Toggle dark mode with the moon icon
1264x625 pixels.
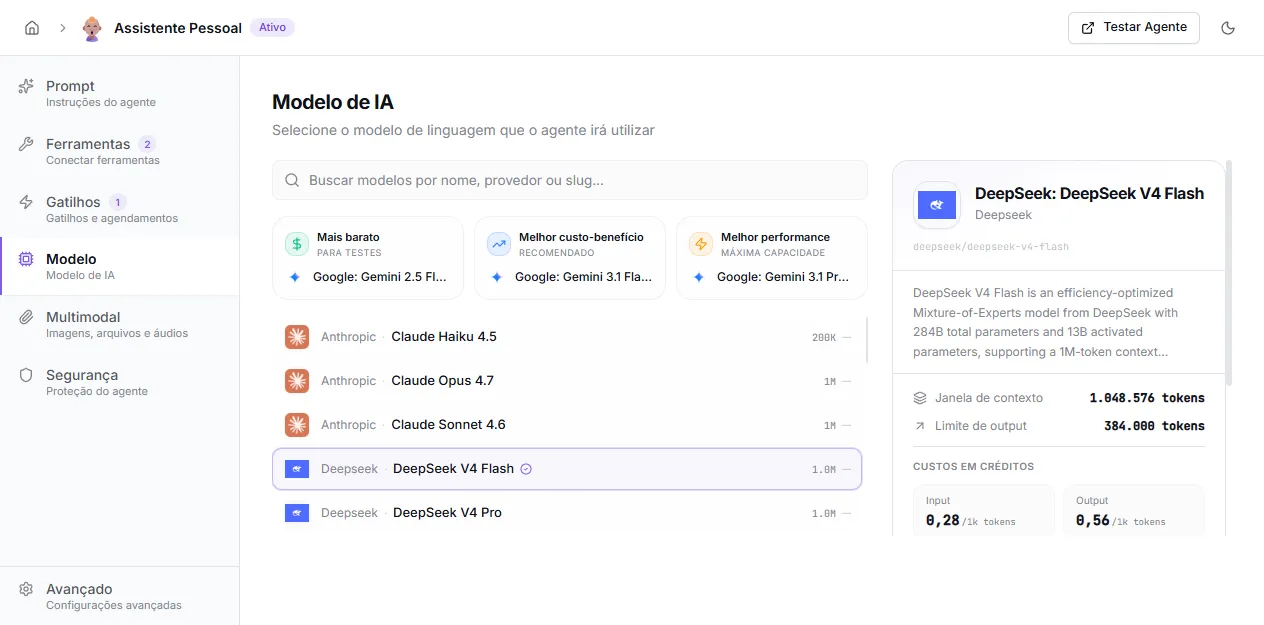point(1229,28)
